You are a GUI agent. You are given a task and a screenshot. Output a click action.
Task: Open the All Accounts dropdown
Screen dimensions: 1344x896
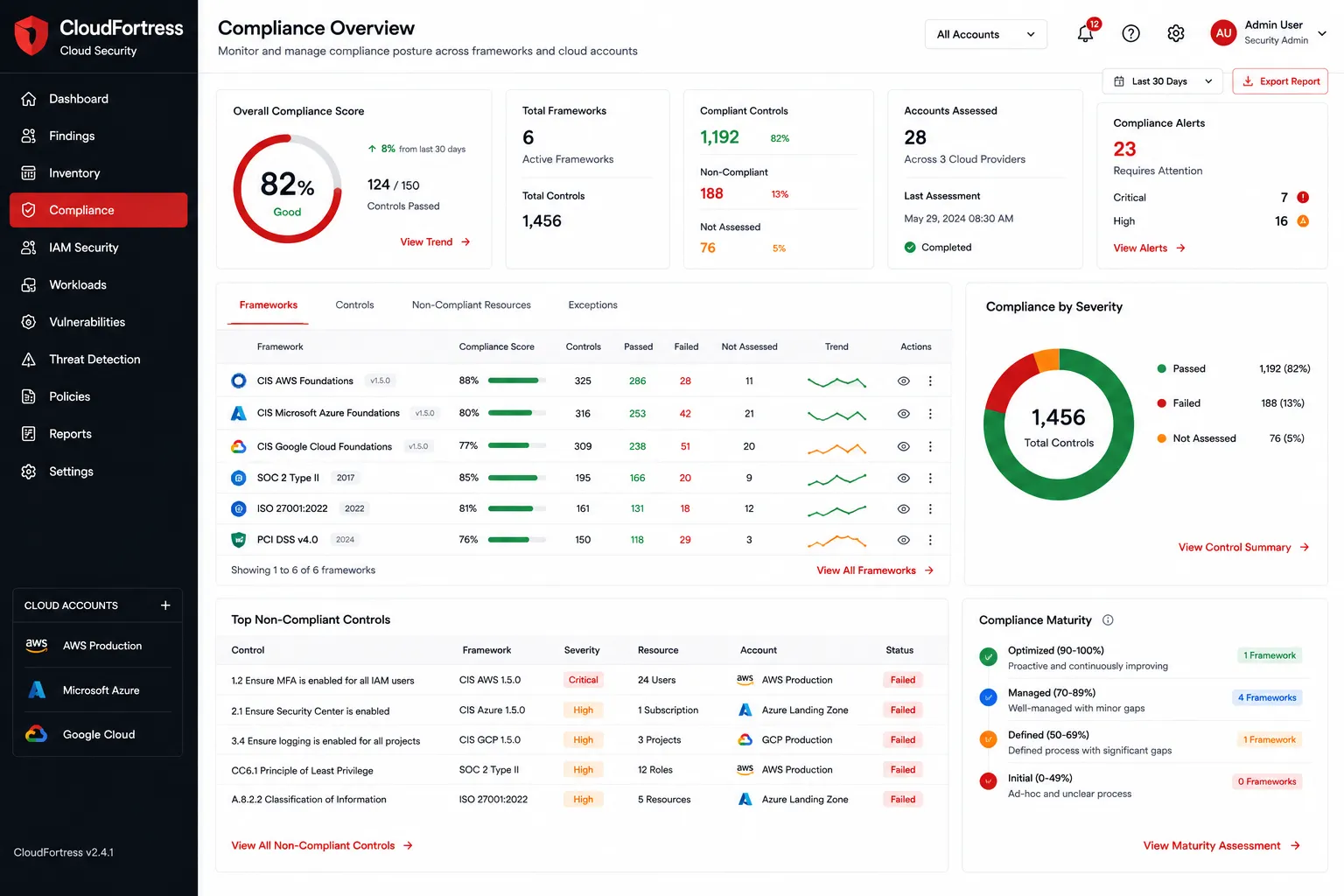point(986,34)
